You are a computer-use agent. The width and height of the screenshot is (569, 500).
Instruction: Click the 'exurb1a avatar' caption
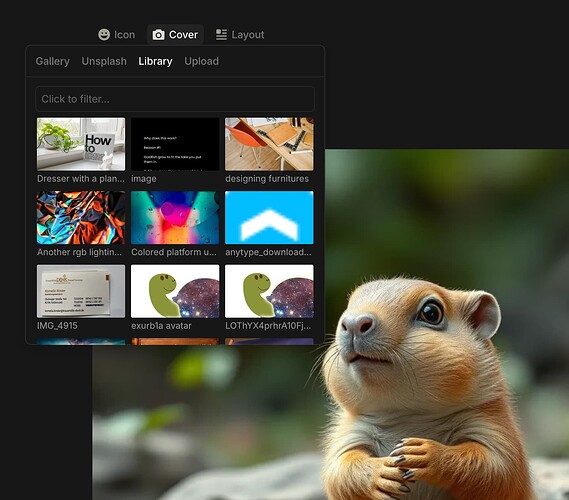click(x=161, y=325)
